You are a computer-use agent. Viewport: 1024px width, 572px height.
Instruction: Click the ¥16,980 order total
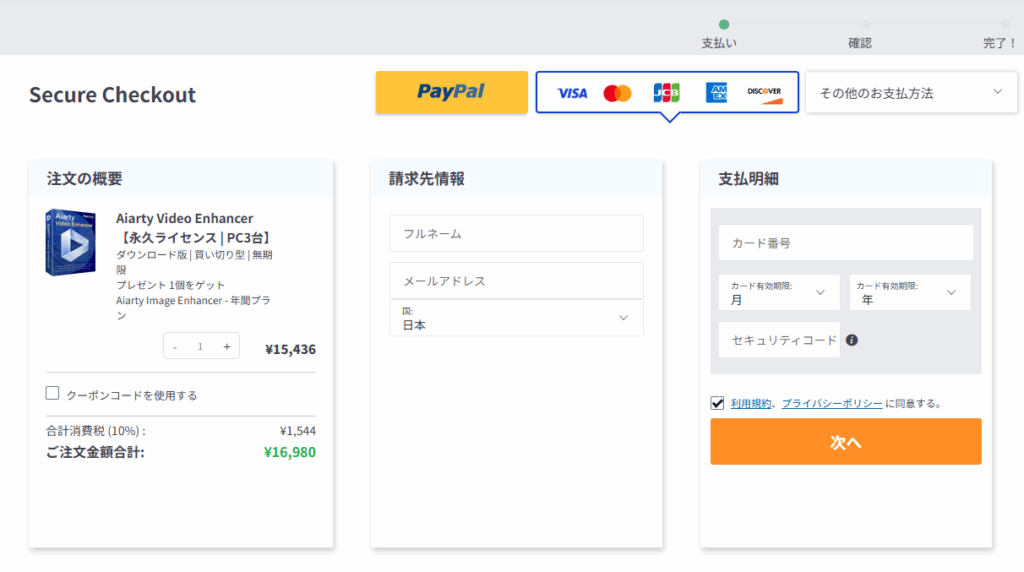(x=289, y=452)
